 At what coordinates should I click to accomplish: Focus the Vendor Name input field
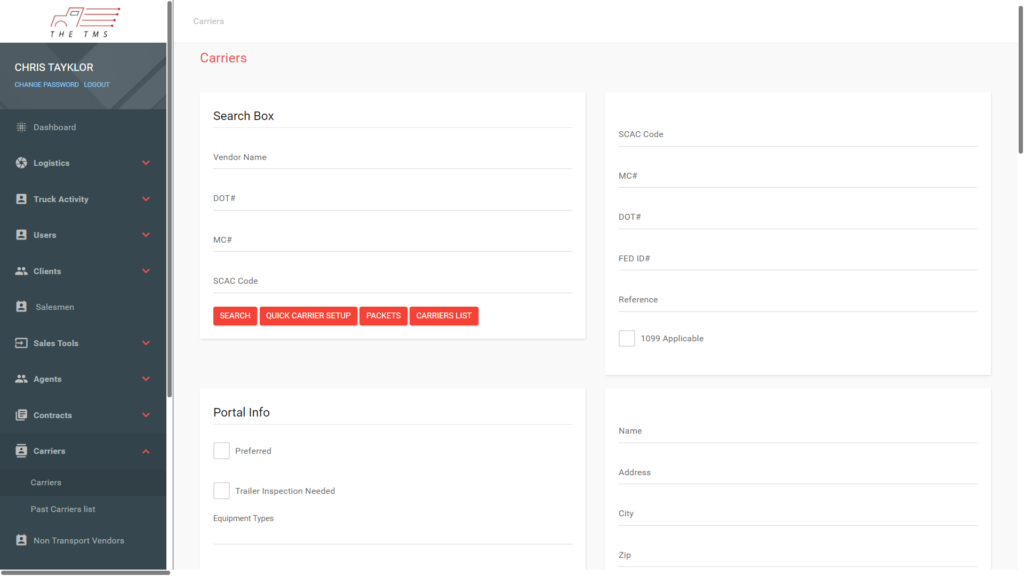[x=392, y=158]
